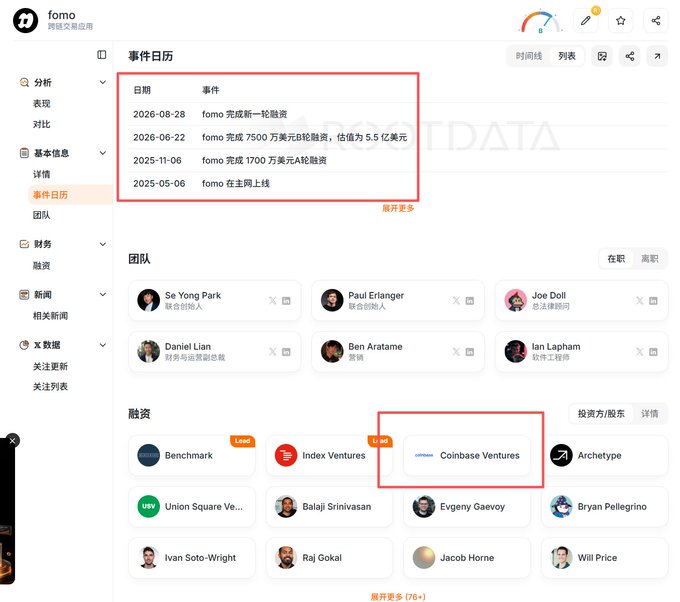
Task: Open Paul Erlanger's X profile icon
Action: pos(456,301)
